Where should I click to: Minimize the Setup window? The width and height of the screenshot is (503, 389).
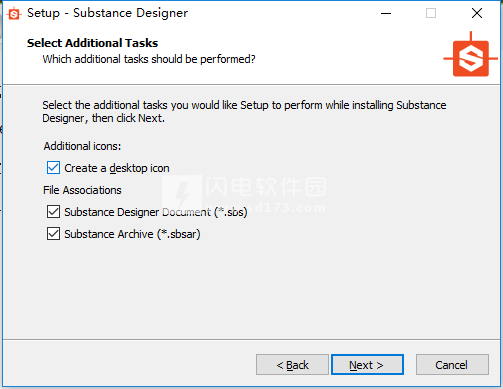click(386, 13)
